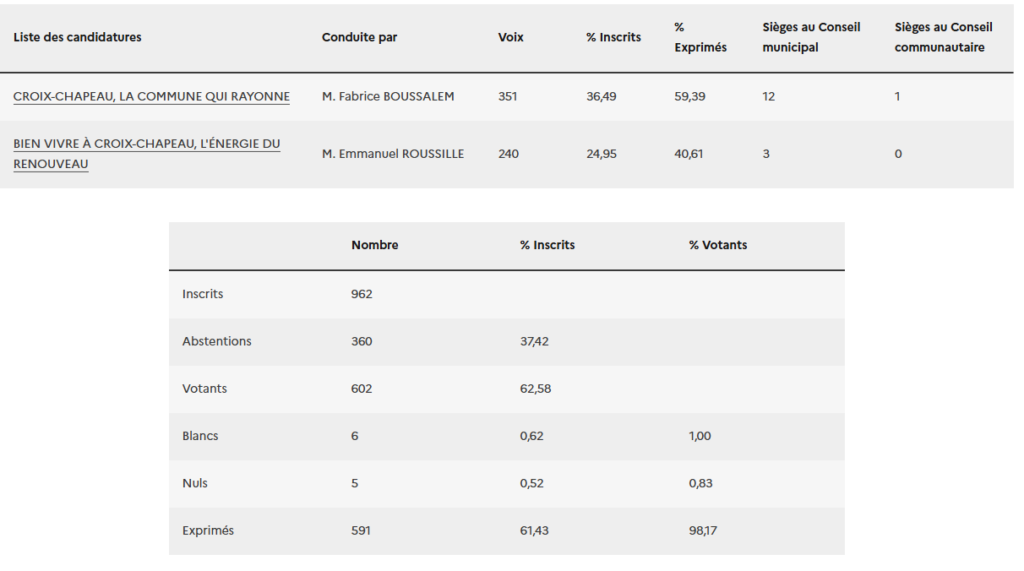Screen dimensions: 1024x571
Task: Click the Sièges au Conseil municipal header
Action: pos(811,37)
